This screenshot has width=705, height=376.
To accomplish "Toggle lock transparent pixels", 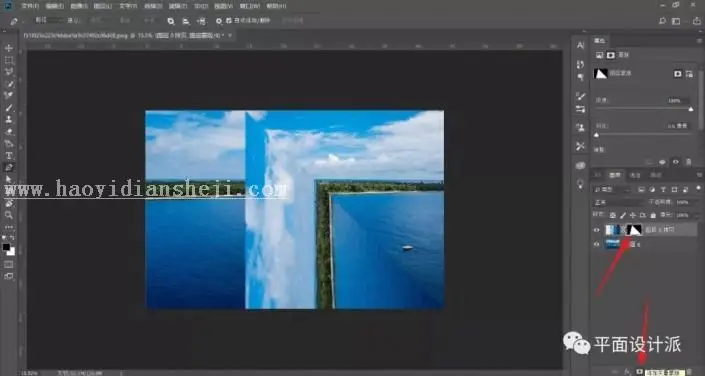I will point(612,215).
